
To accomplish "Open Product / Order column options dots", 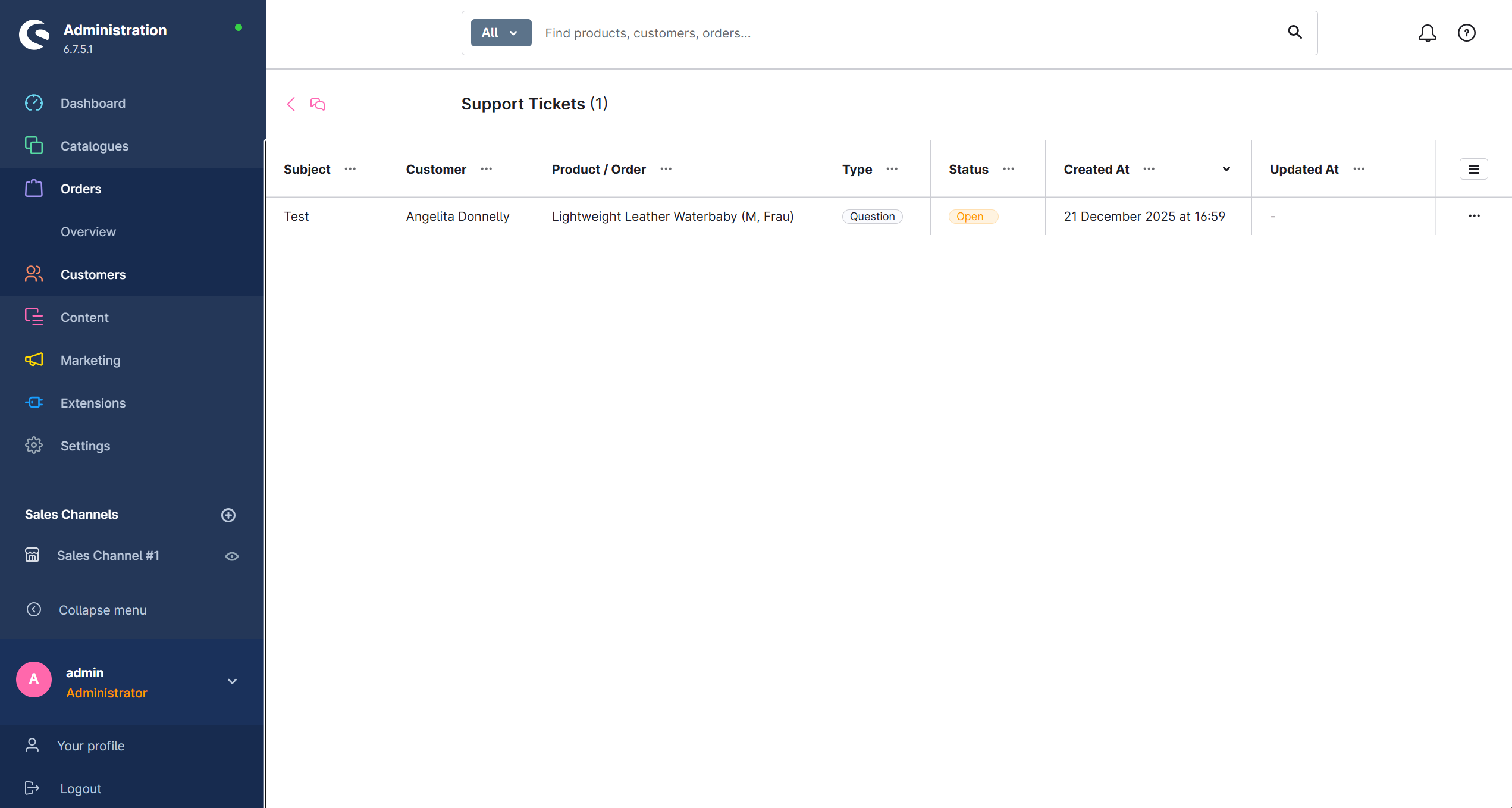I will 666,169.
